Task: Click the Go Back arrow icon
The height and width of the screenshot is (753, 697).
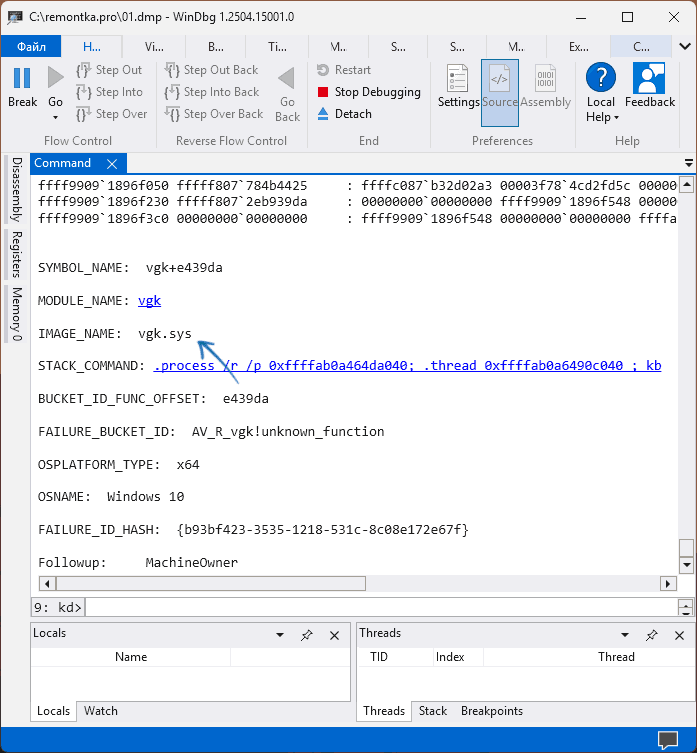Action: coord(287,78)
